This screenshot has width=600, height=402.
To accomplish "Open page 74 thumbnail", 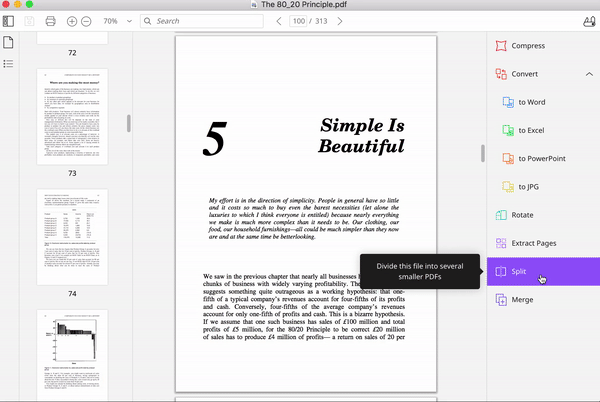I will tap(72, 237).
